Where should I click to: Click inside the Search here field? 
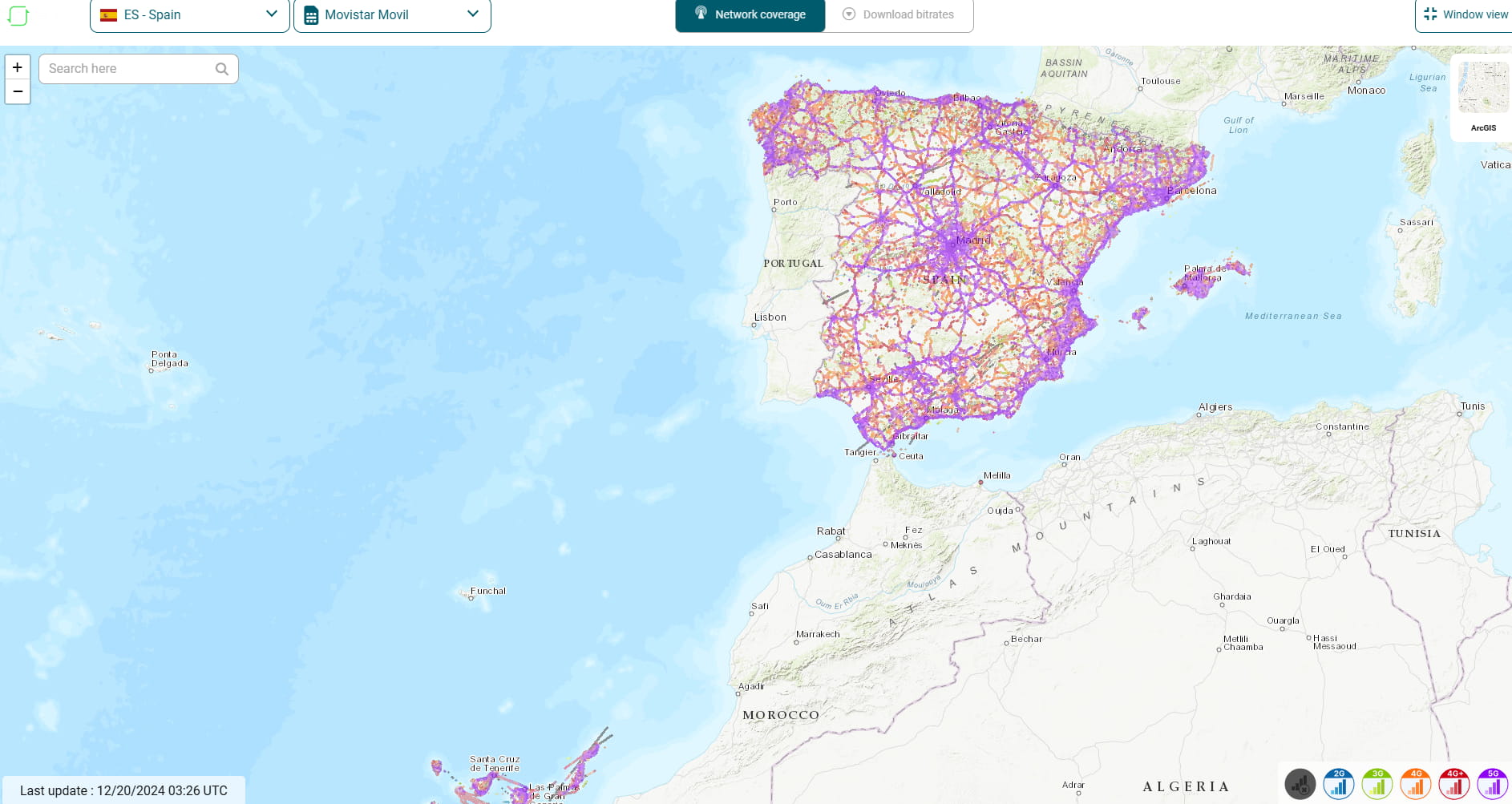coord(120,69)
